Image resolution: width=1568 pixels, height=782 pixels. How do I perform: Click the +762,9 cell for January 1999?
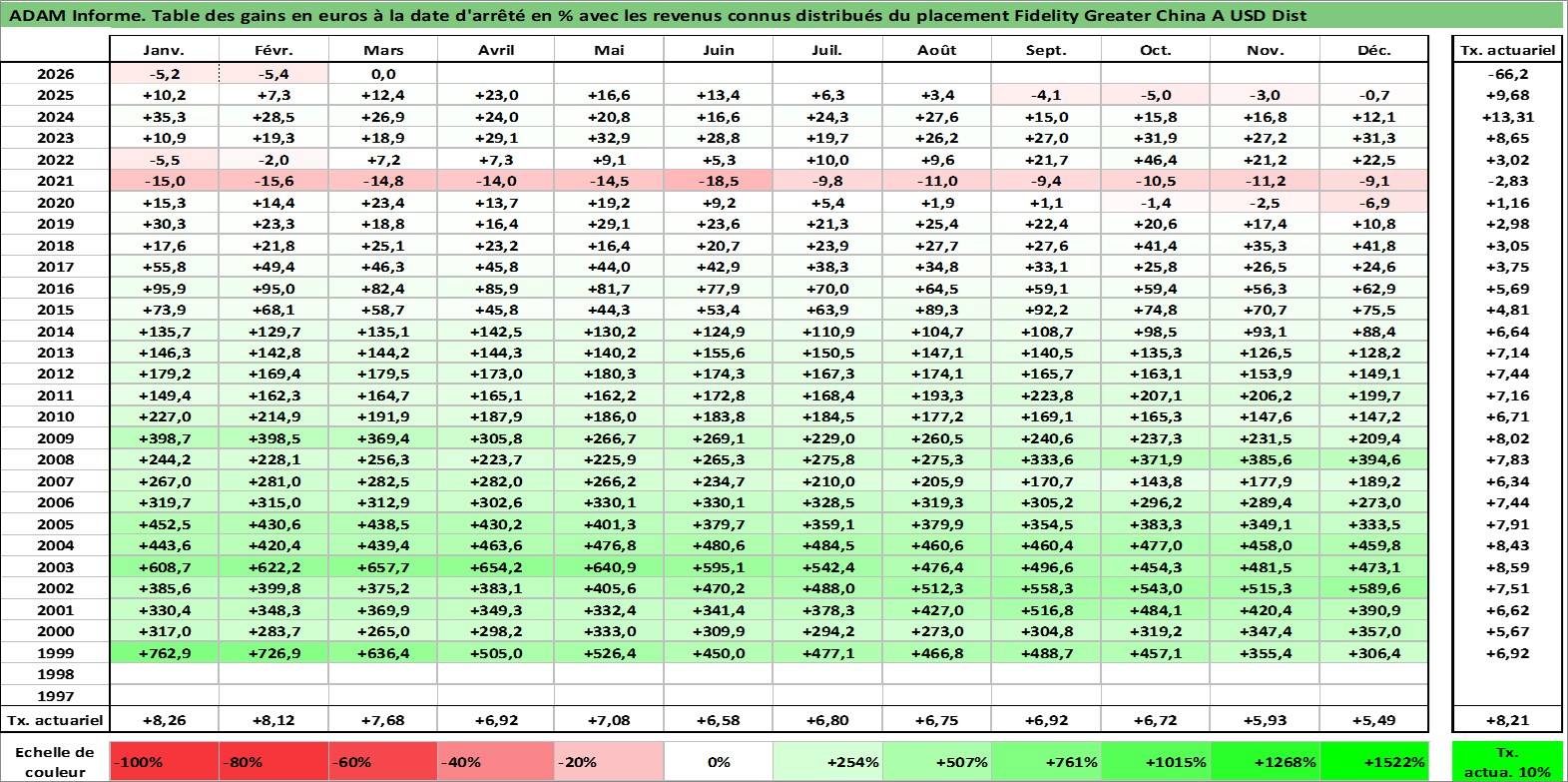pos(164,653)
